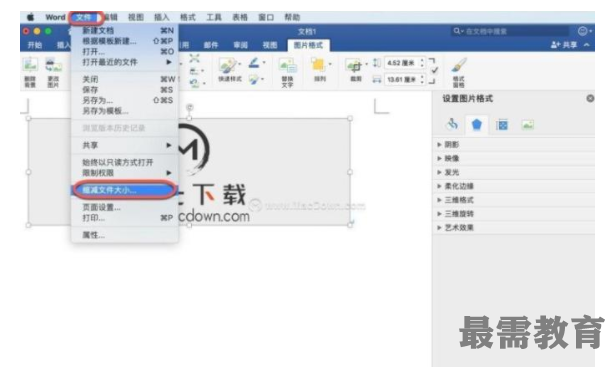Open the Quick Styles (快速样式) gallery icon
The width and height of the screenshot is (611, 372).
[x=228, y=65]
